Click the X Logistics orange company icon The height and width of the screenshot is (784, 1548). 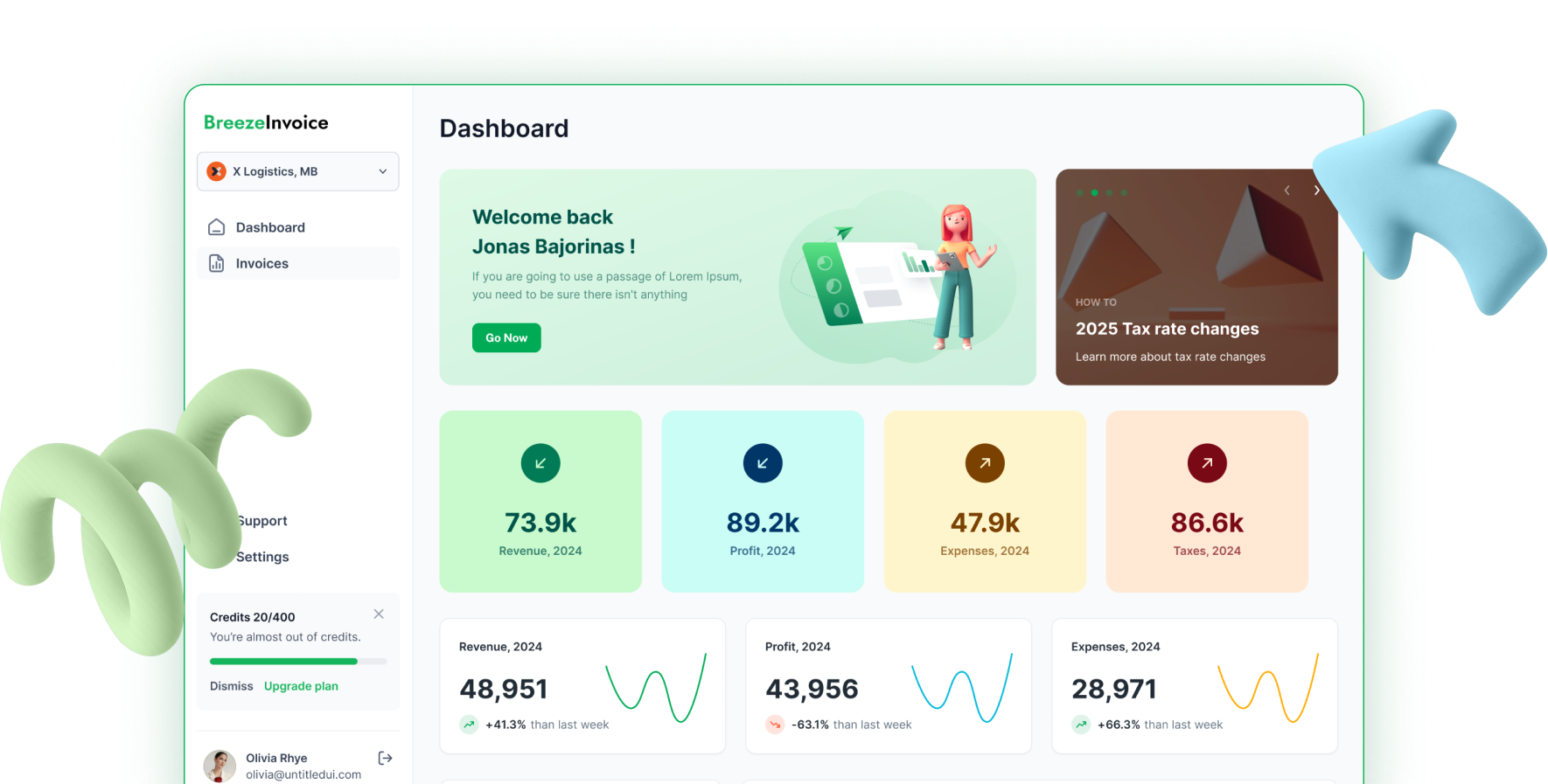pos(216,171)
